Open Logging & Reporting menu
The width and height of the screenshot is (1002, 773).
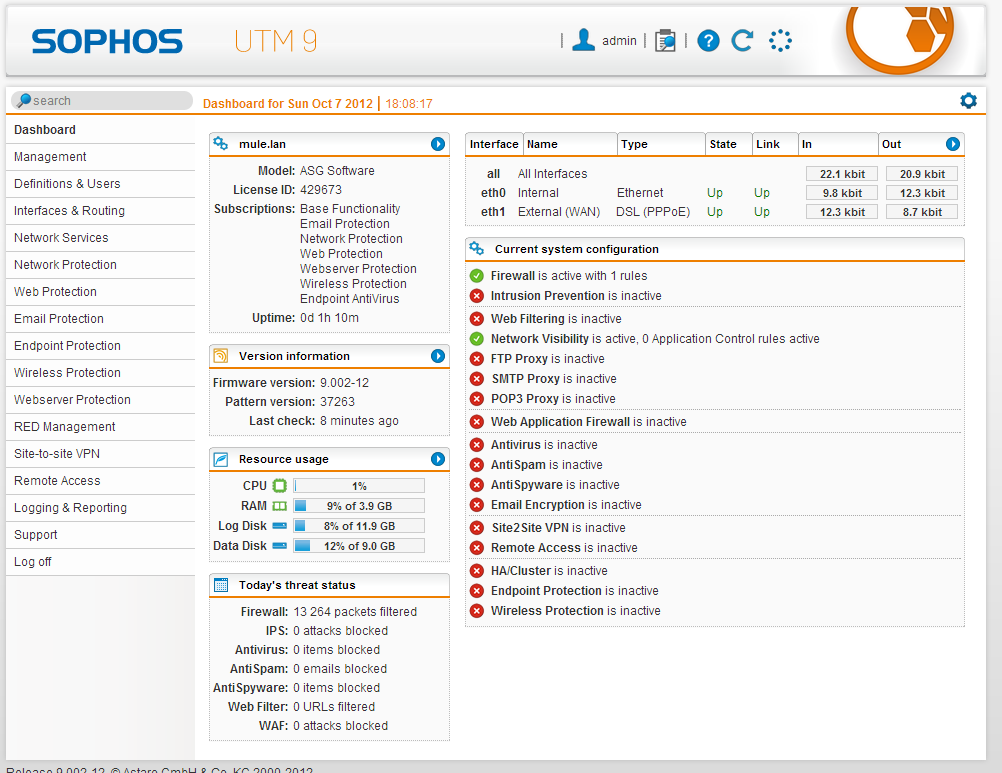[100, 507]
